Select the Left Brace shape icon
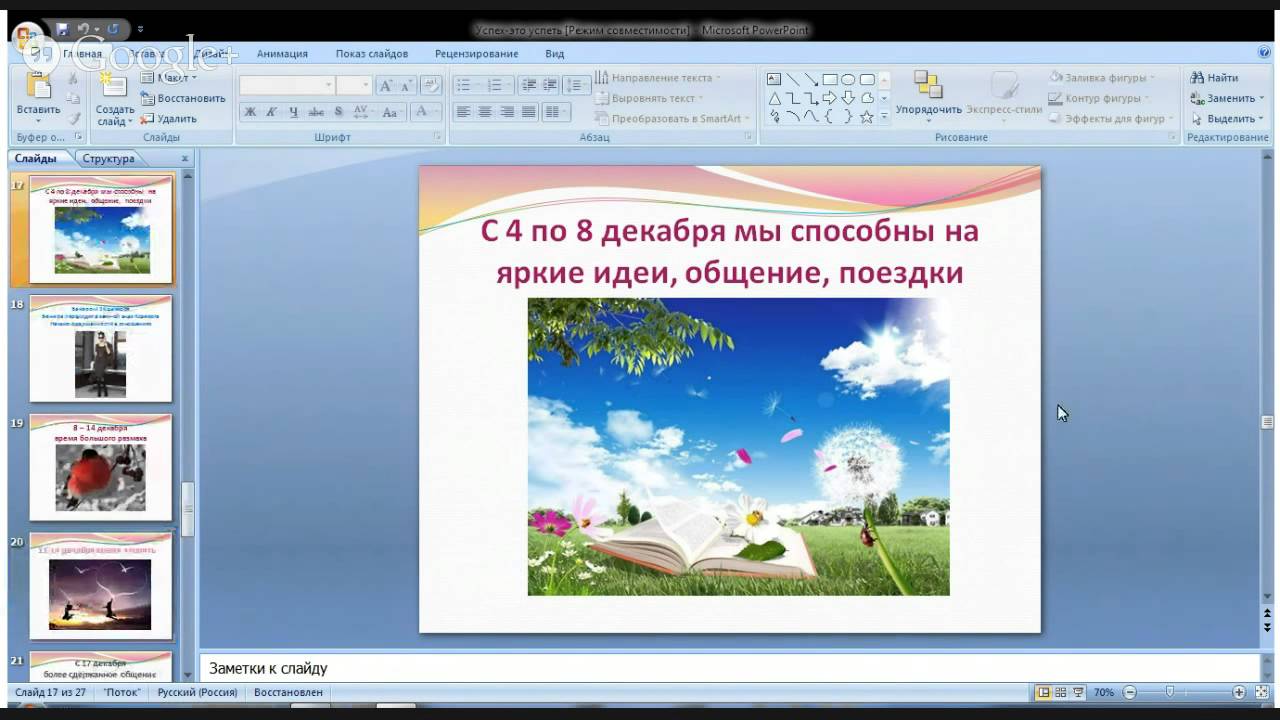 [x=830, y=117]
